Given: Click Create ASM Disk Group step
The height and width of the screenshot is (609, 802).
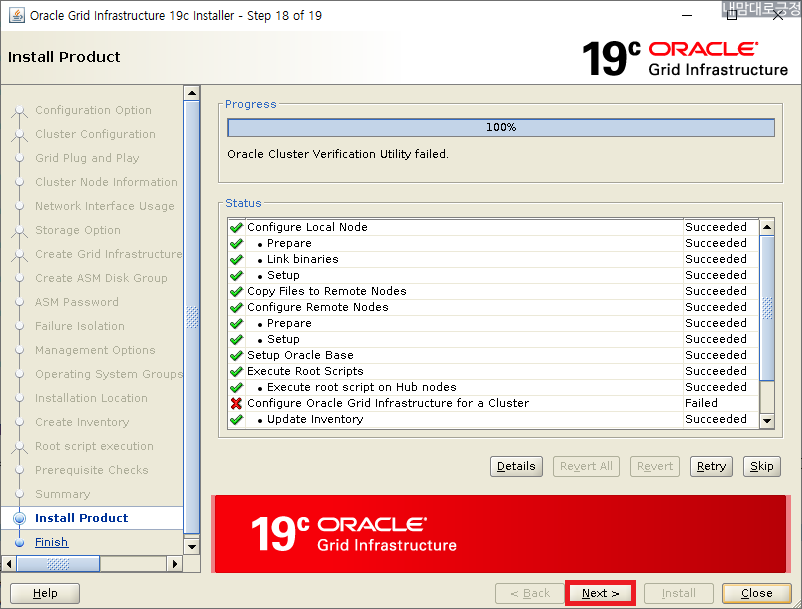Looking at the screenshot, I should pos(101,278).
